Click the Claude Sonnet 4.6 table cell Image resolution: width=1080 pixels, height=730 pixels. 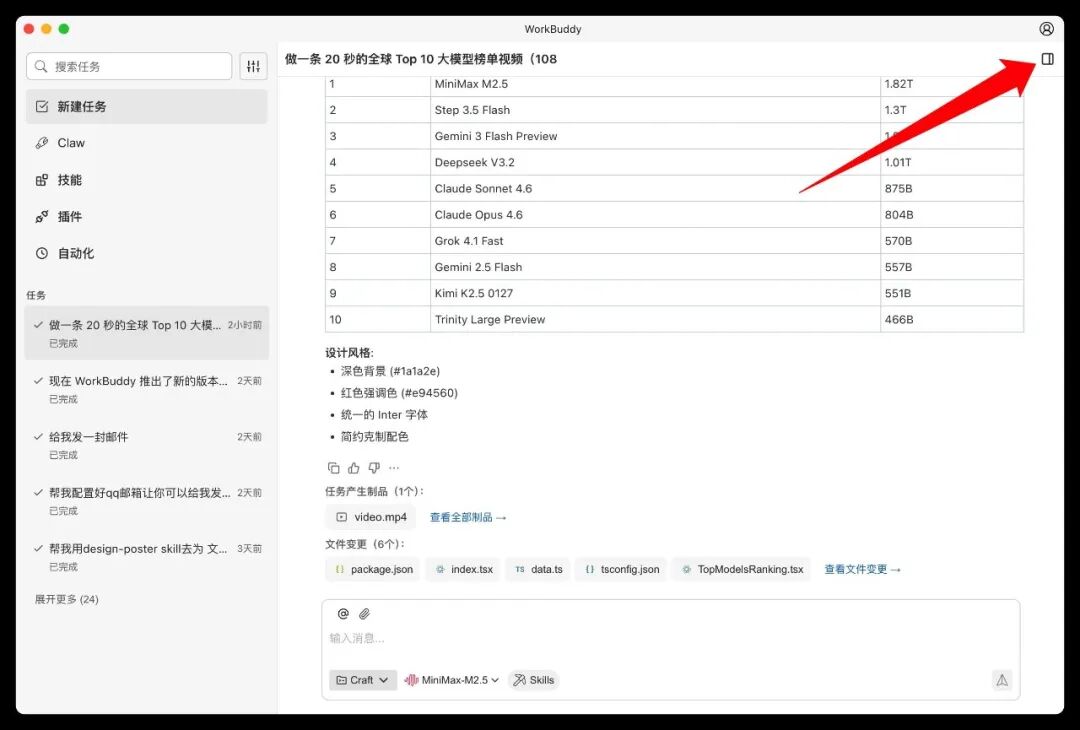coord(655,189)
